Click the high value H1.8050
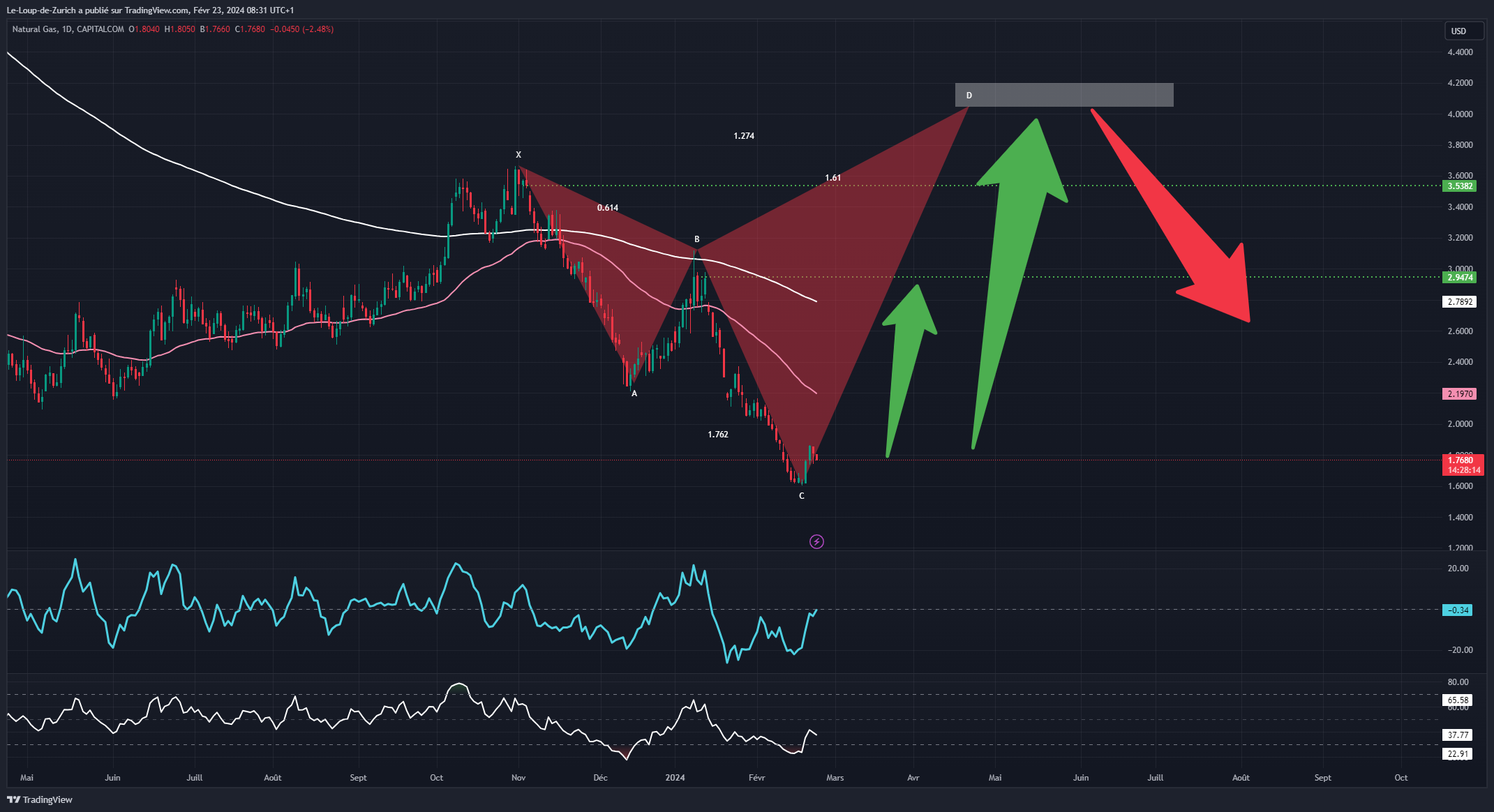1494x812 pixels. click(x=179, y=29)
